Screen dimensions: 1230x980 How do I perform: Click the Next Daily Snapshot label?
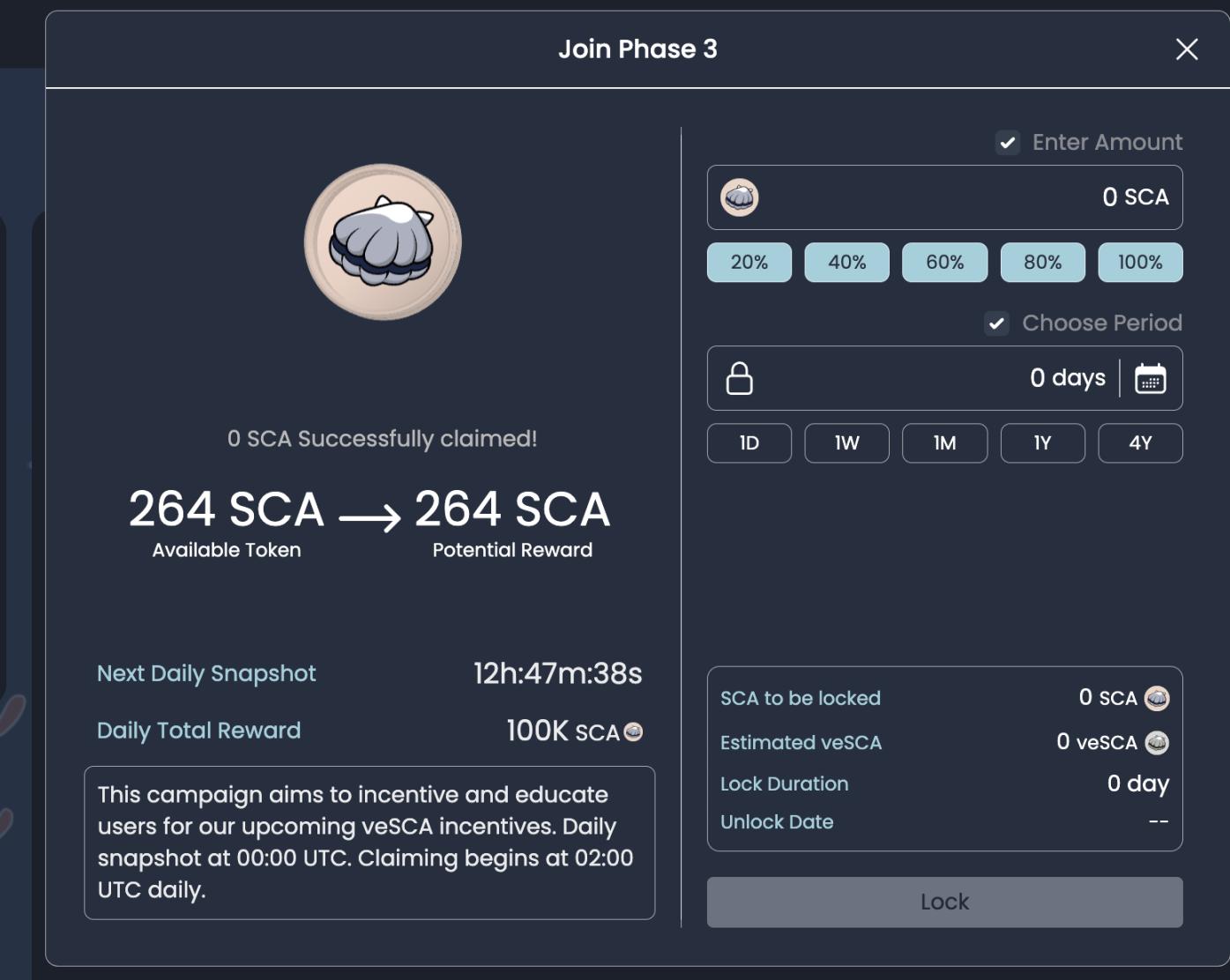206,673
